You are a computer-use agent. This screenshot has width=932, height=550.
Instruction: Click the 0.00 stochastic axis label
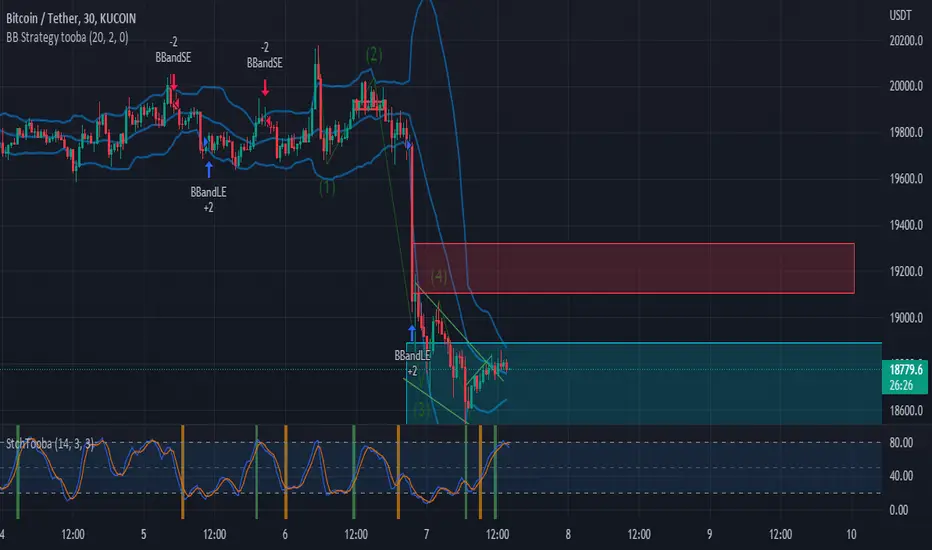898,510
